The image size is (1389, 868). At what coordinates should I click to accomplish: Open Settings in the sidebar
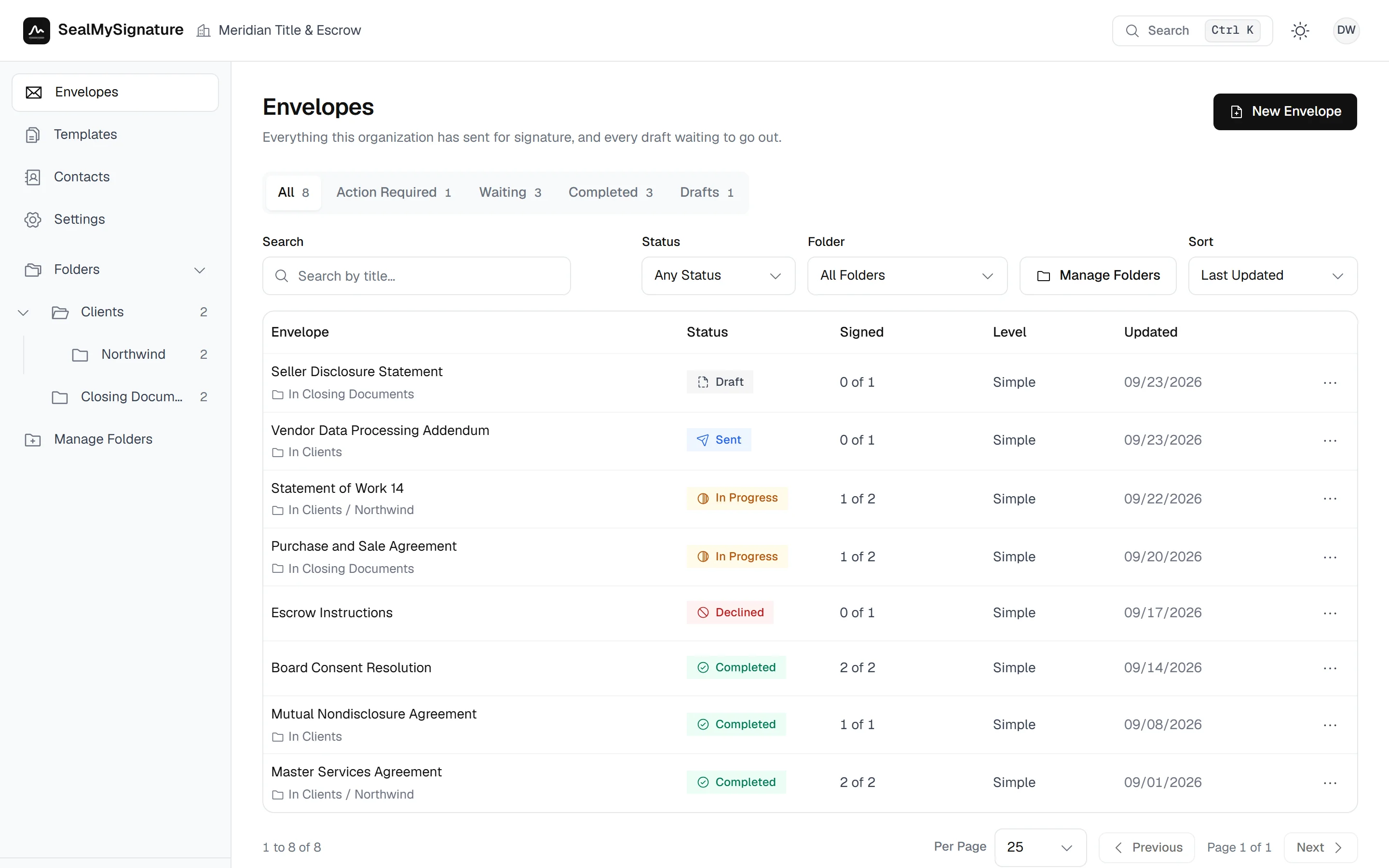[115, 219]
